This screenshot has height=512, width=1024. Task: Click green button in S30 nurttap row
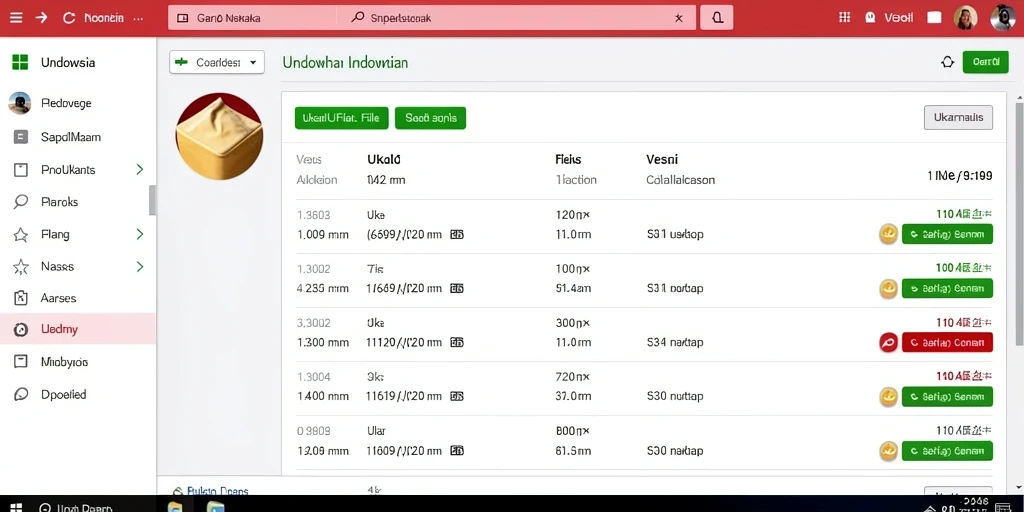click(947, 396)
